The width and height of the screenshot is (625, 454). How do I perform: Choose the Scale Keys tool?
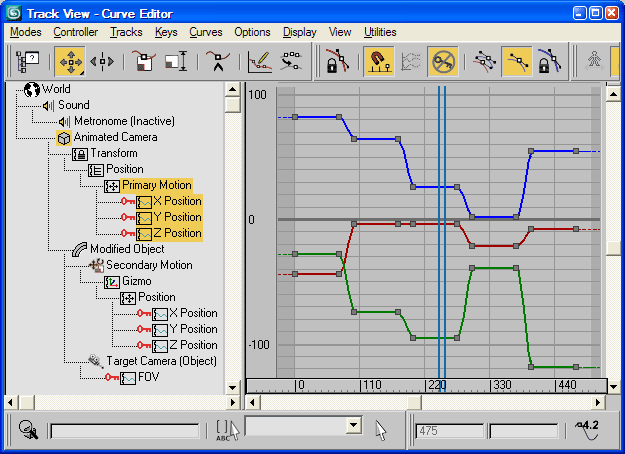144,62
